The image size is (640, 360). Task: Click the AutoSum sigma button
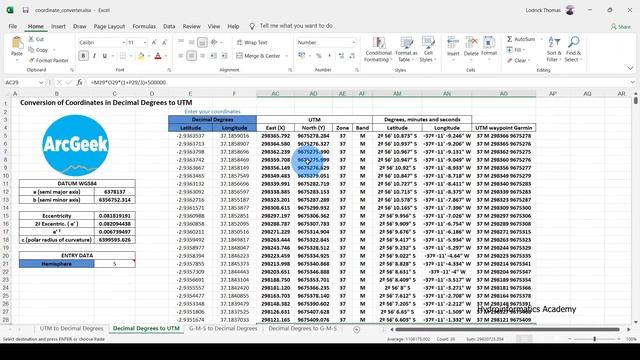coord(521,39)
